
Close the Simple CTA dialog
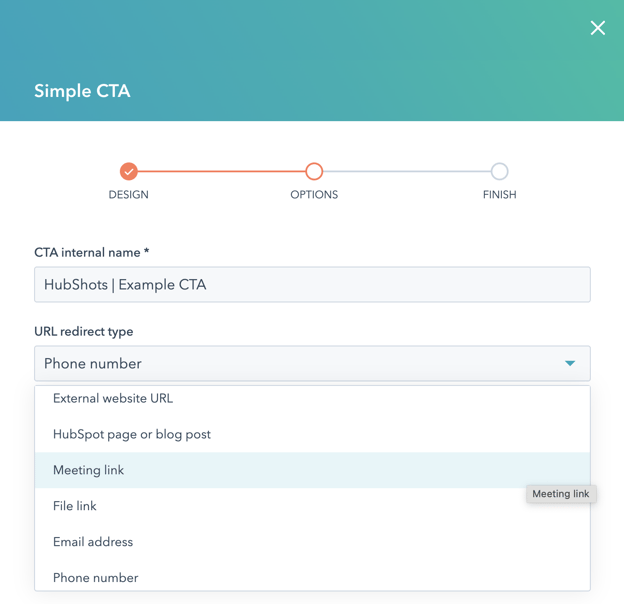(597, 28)
